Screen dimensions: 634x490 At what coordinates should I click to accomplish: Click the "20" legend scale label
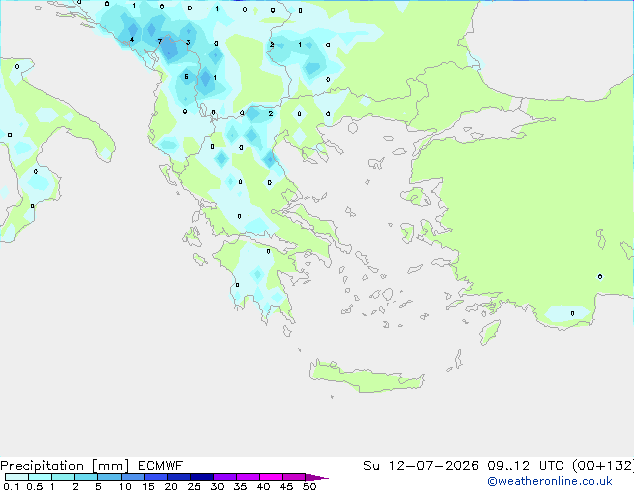click(171, 486)
